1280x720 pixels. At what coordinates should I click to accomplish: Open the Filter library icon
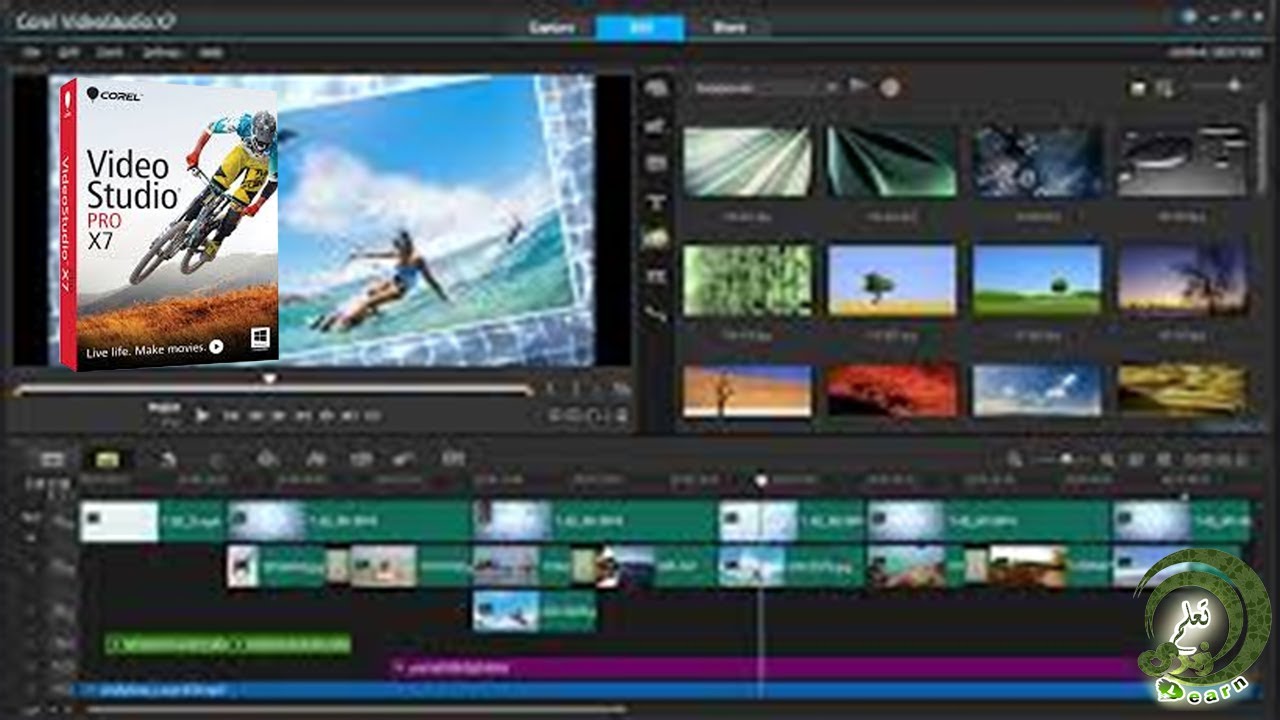pos(657,275)
